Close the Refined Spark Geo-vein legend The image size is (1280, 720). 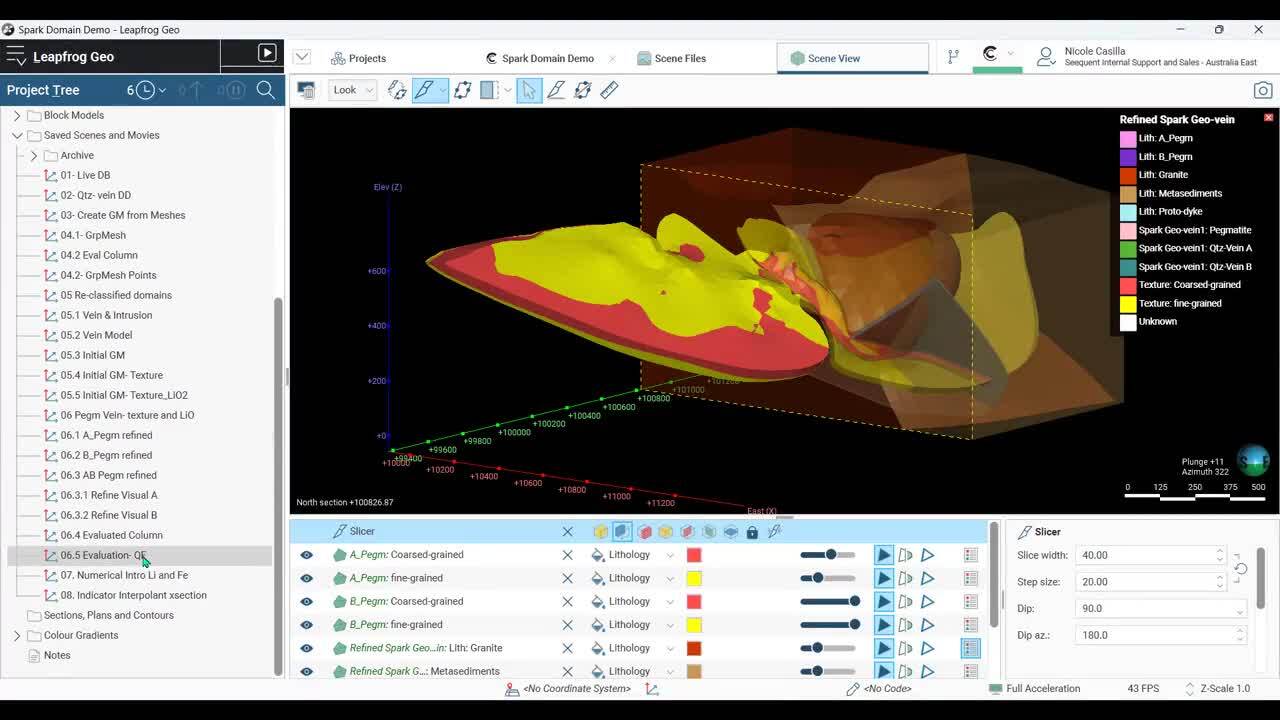(x=1268, y=118)
